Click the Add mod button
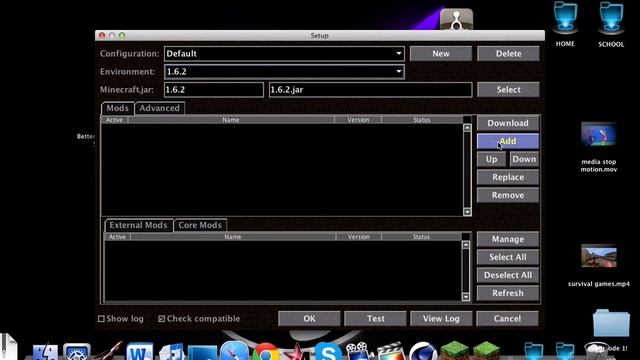The height and width of the screenshot is (360, 640). 508,141
